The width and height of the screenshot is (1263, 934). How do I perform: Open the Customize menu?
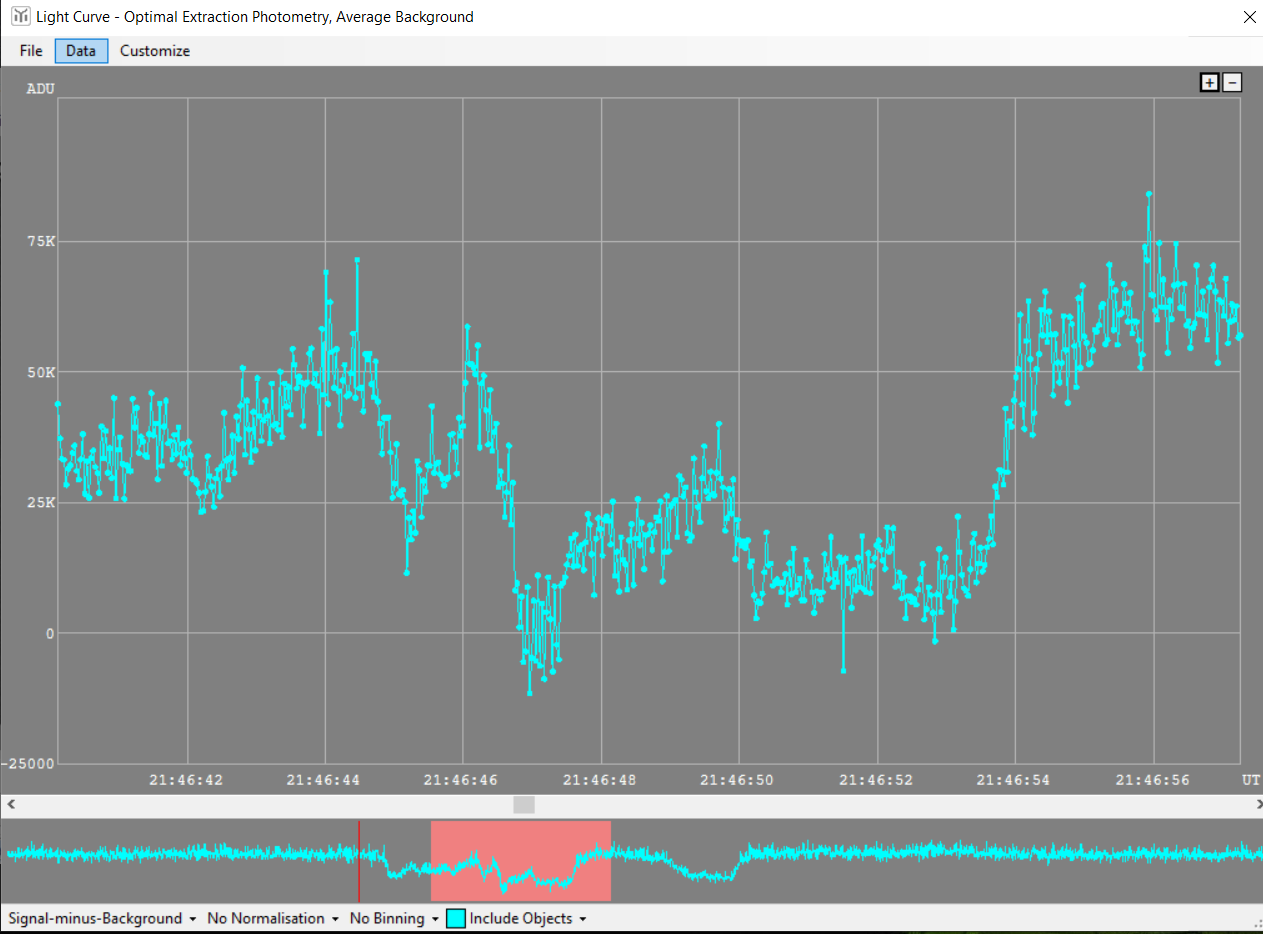click(x=155, y=51)
